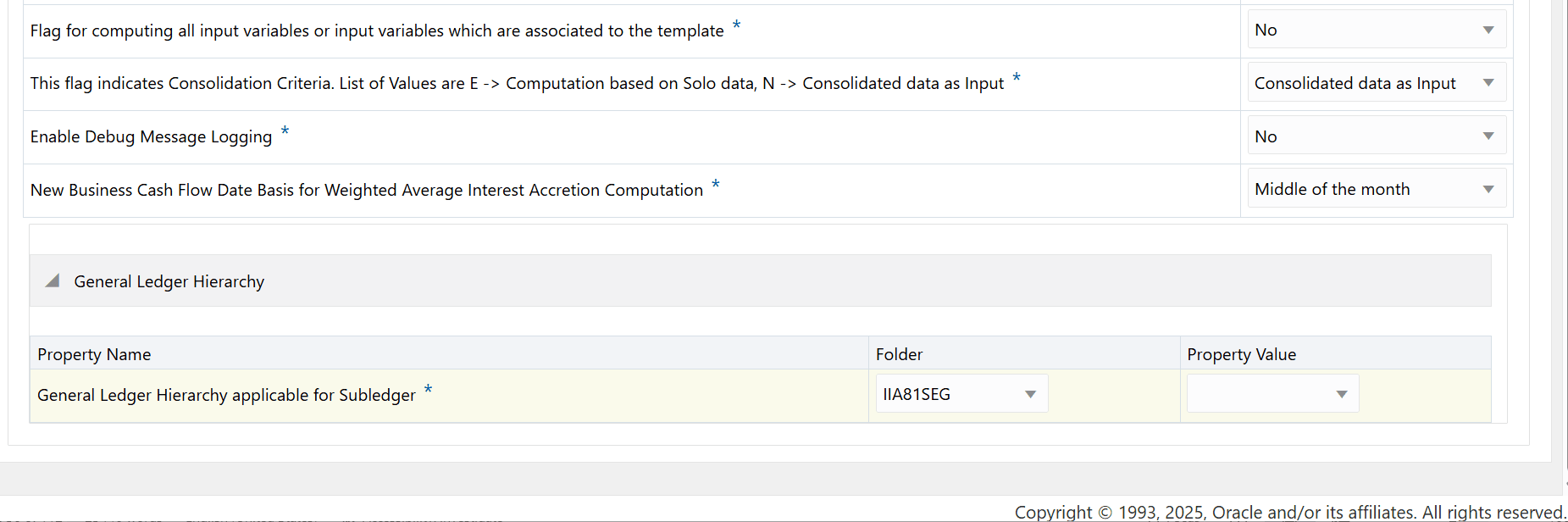
Task: Collapse the General Ledger Hierarchy section triangle
Action: [x=51, y=280]
